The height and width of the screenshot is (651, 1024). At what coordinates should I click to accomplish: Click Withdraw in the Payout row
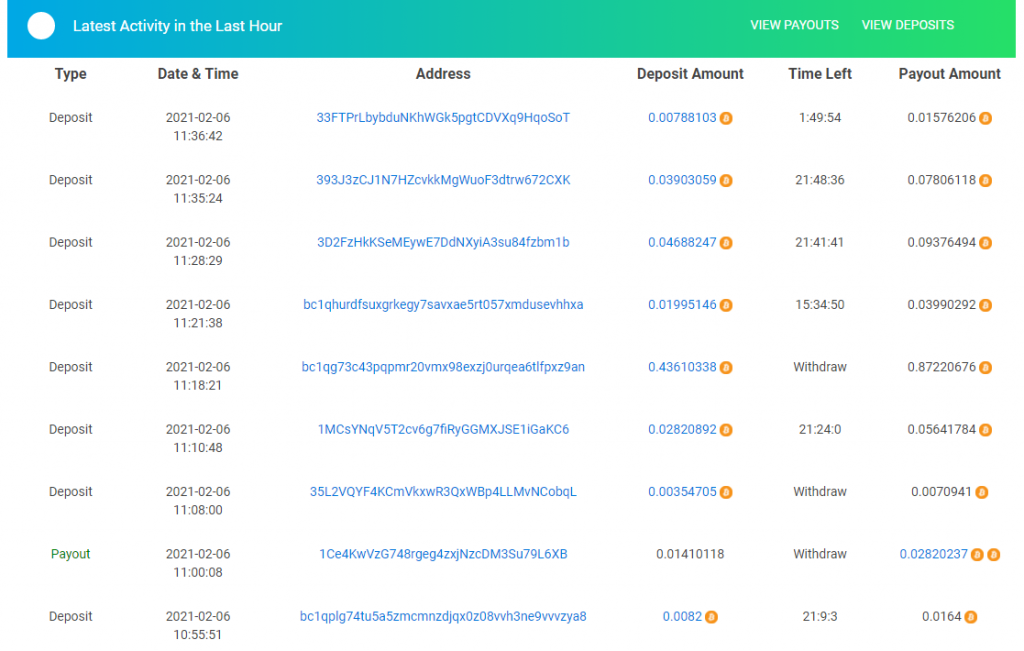820,554
